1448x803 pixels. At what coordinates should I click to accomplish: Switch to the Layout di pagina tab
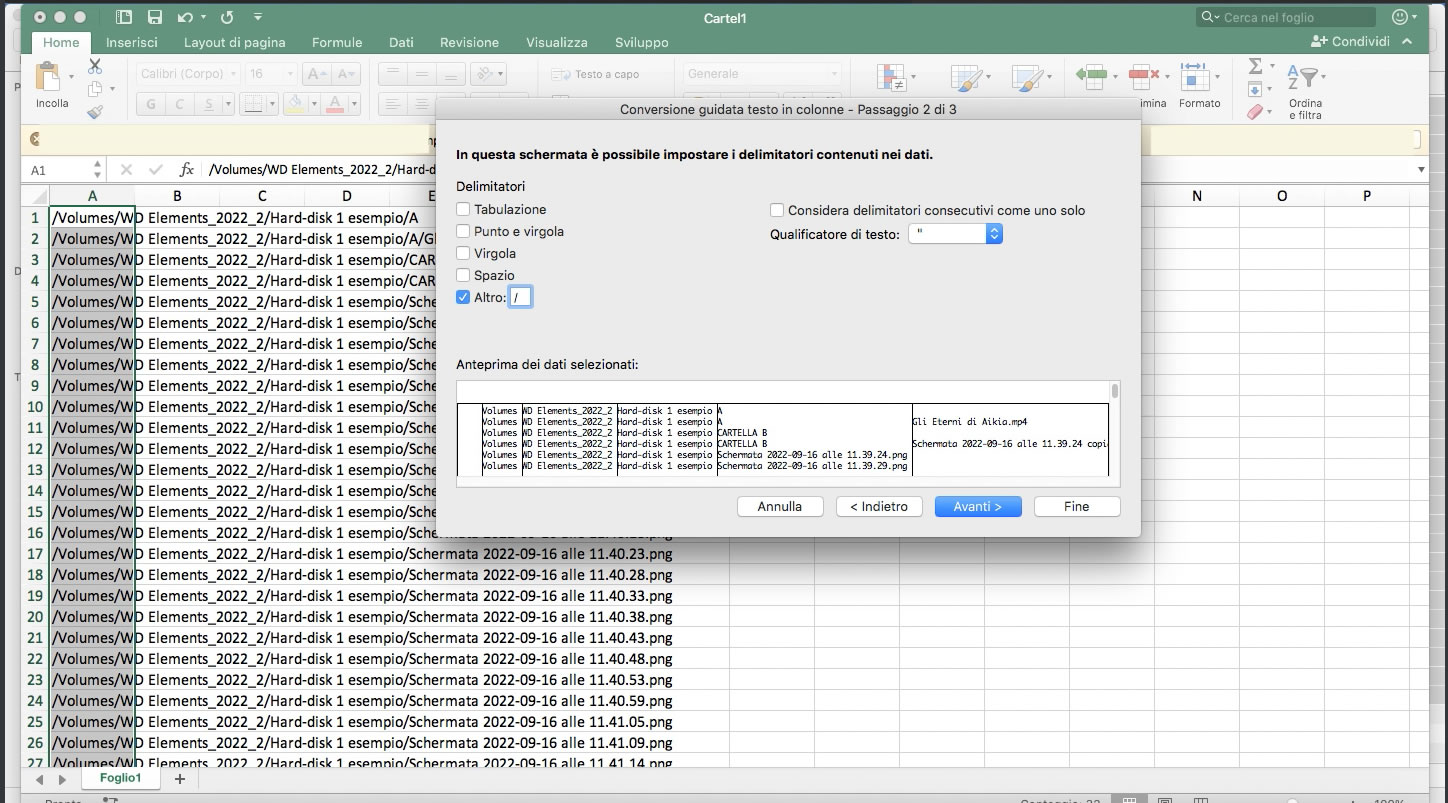coord(234,42)
